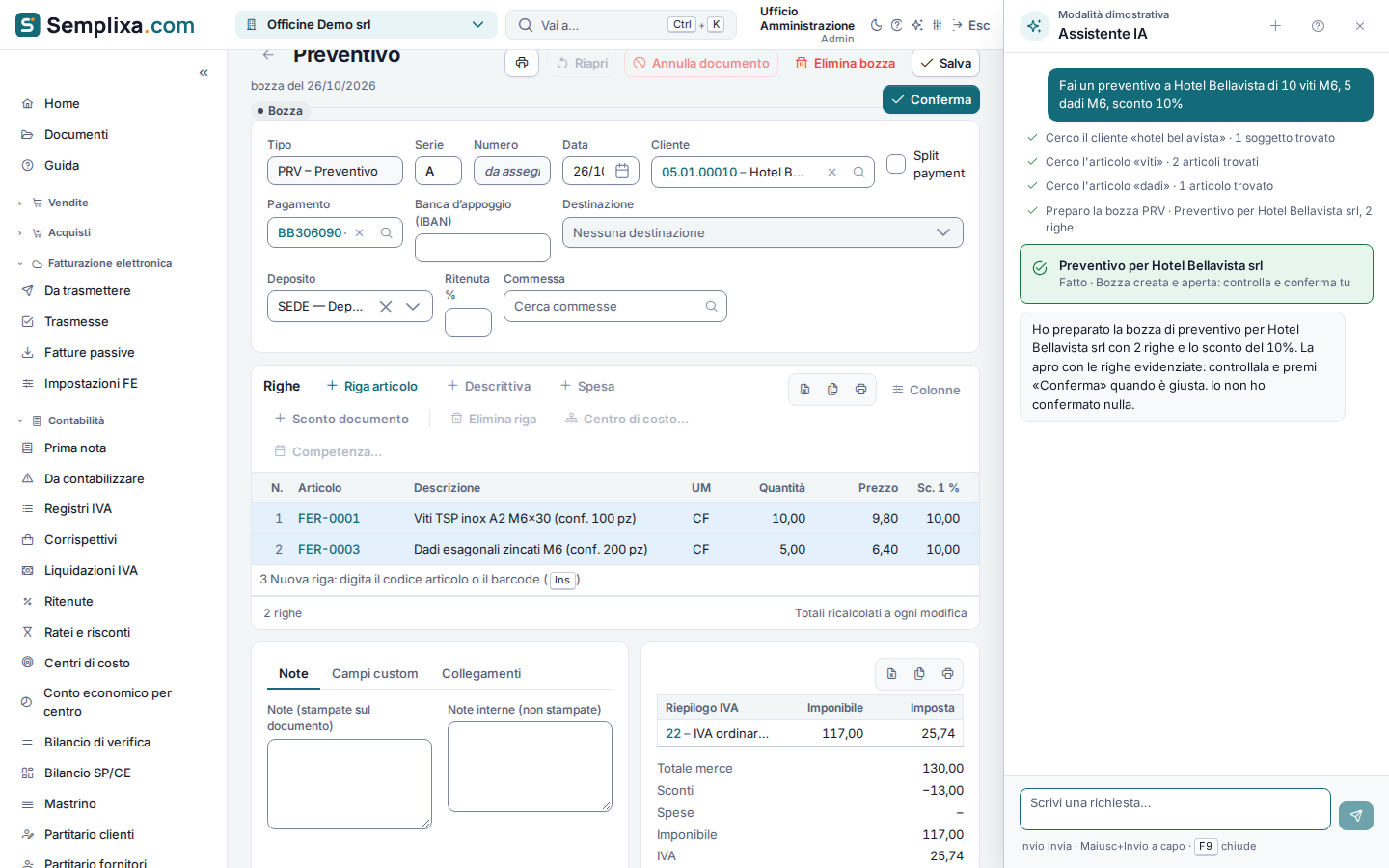Expand the Vendite section in sidebar
The image size is (1389, 868).
pos(68,203)
